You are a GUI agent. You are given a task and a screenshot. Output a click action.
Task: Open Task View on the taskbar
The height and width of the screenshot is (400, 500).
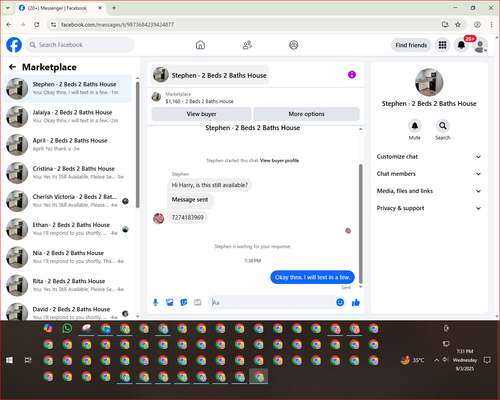(x=28, y=360)
